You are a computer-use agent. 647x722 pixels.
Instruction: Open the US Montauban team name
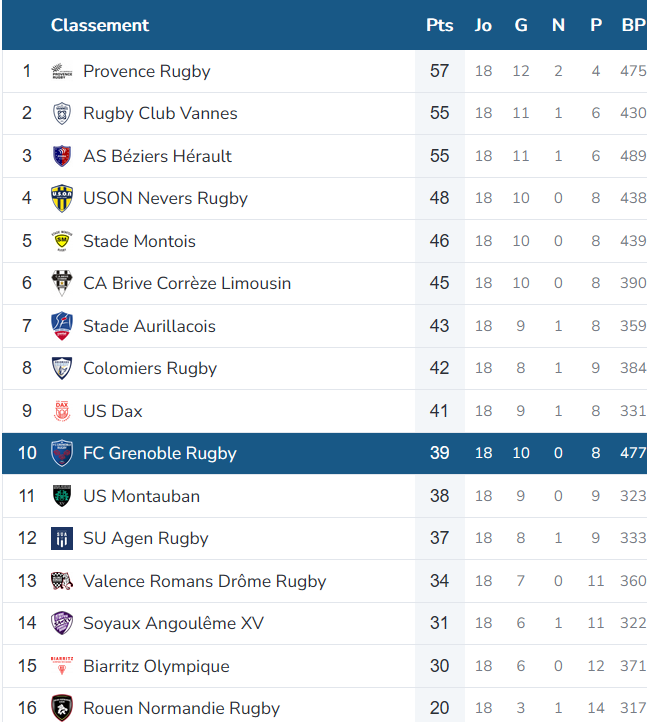141,496
